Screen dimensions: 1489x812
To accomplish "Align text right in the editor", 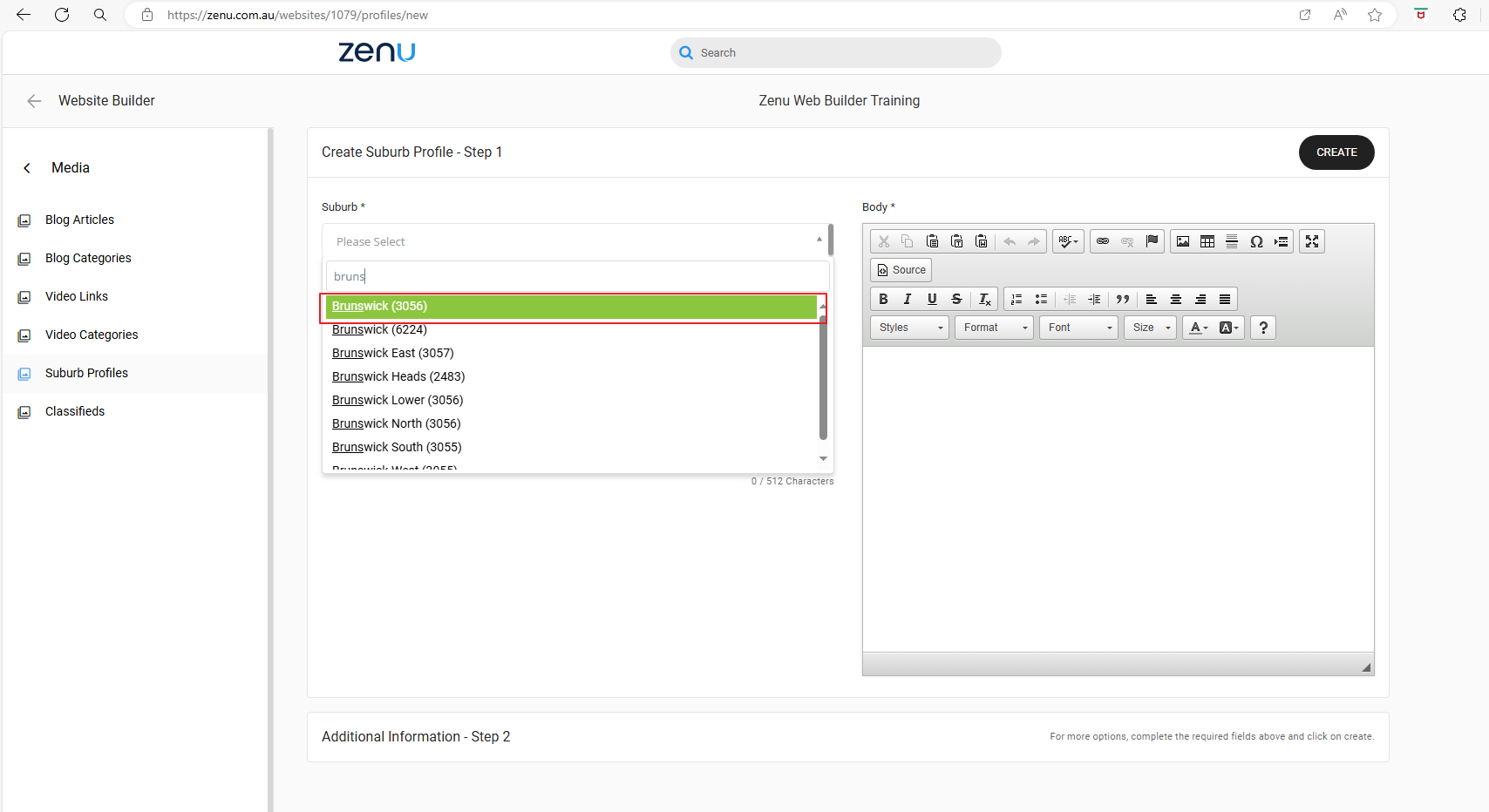I will click(x=1200, y=299).
